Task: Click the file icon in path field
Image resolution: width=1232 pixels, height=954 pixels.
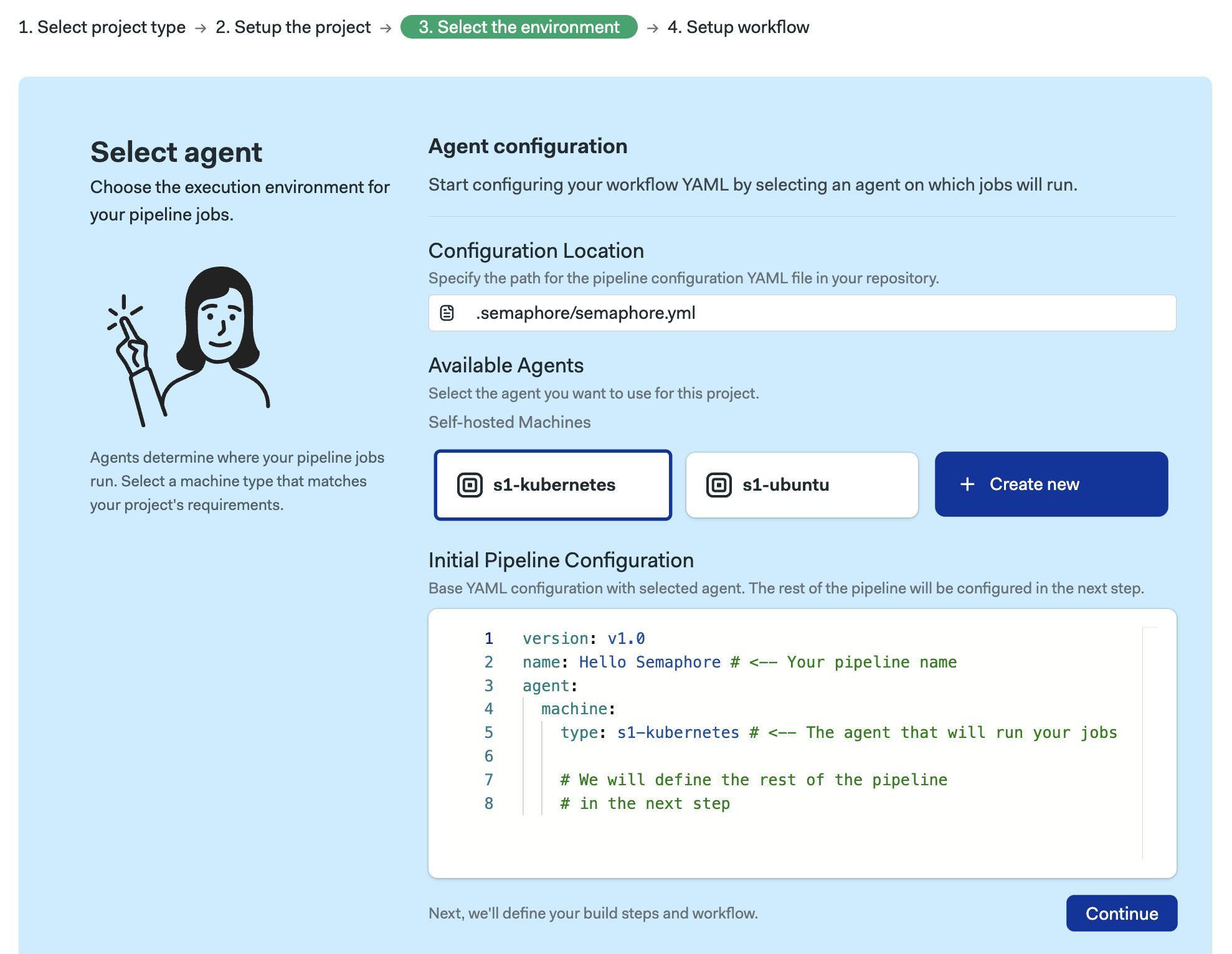Action: pyautogui.click(x=447, y=313)
